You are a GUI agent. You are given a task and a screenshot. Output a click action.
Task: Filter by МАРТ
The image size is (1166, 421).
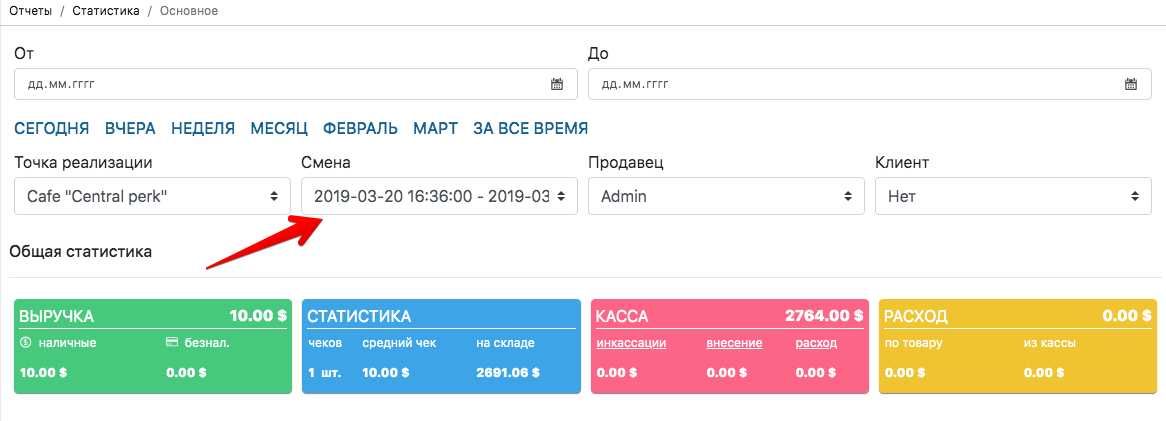point(435,128)
